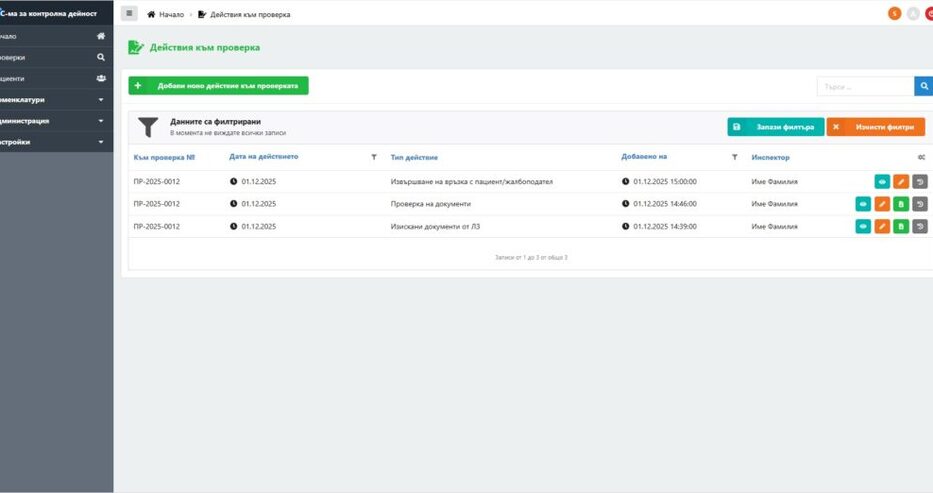Viewport: 933px width, 493px height.
Task: Open filter for Добавено на column
Action: point(734,157)
